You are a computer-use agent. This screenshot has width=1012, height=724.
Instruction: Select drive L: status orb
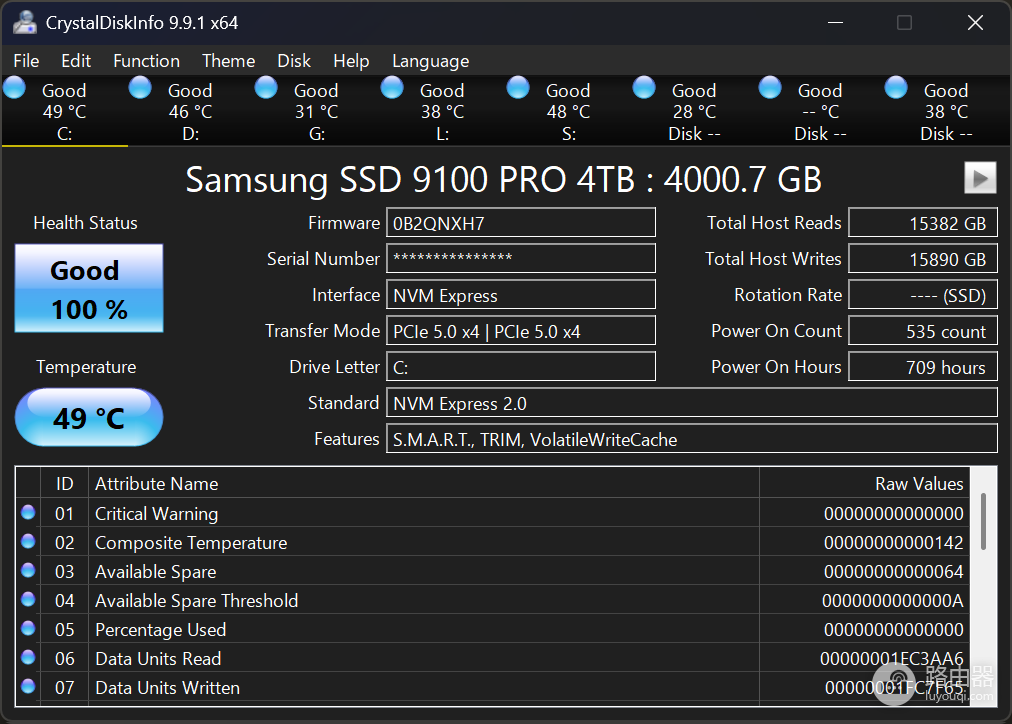(x=392, y=87)
